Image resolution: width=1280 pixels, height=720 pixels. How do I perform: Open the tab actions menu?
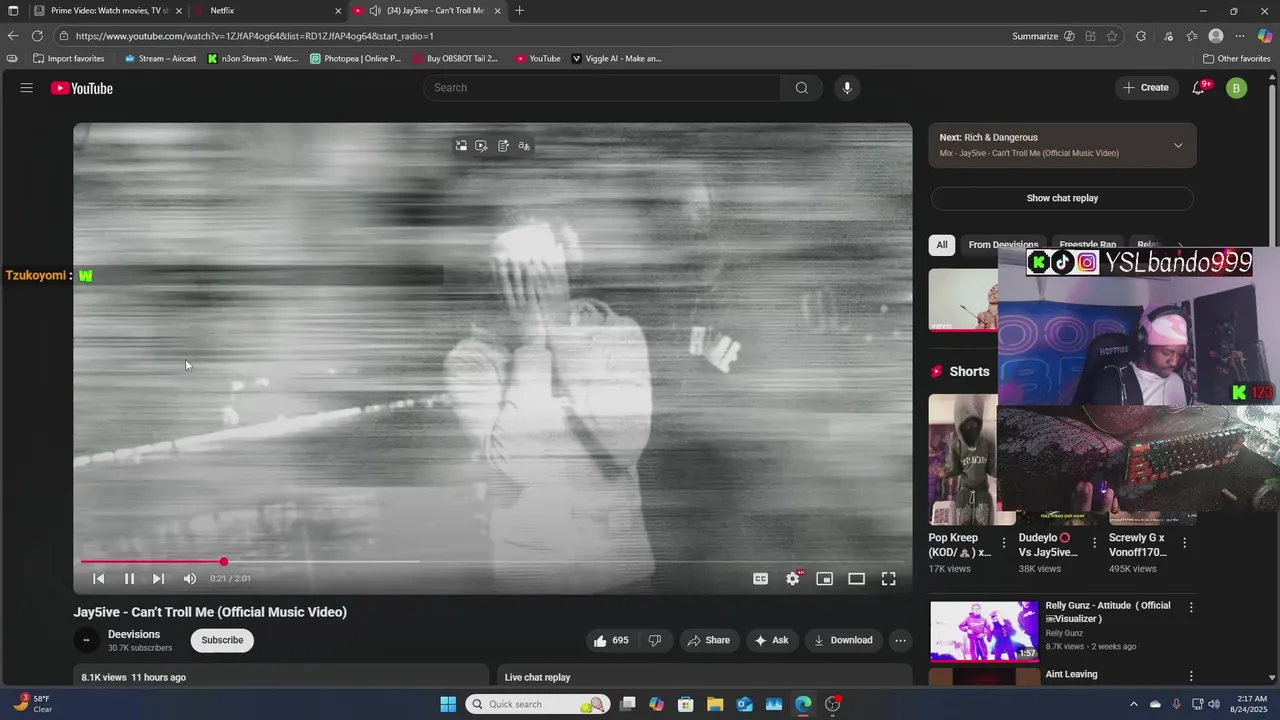14,11
